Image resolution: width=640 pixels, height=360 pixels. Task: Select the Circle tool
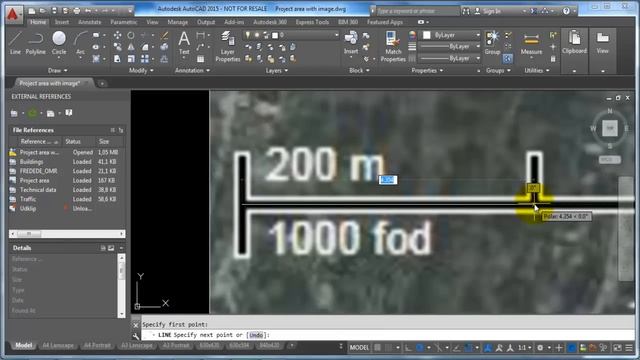point(59,43)
